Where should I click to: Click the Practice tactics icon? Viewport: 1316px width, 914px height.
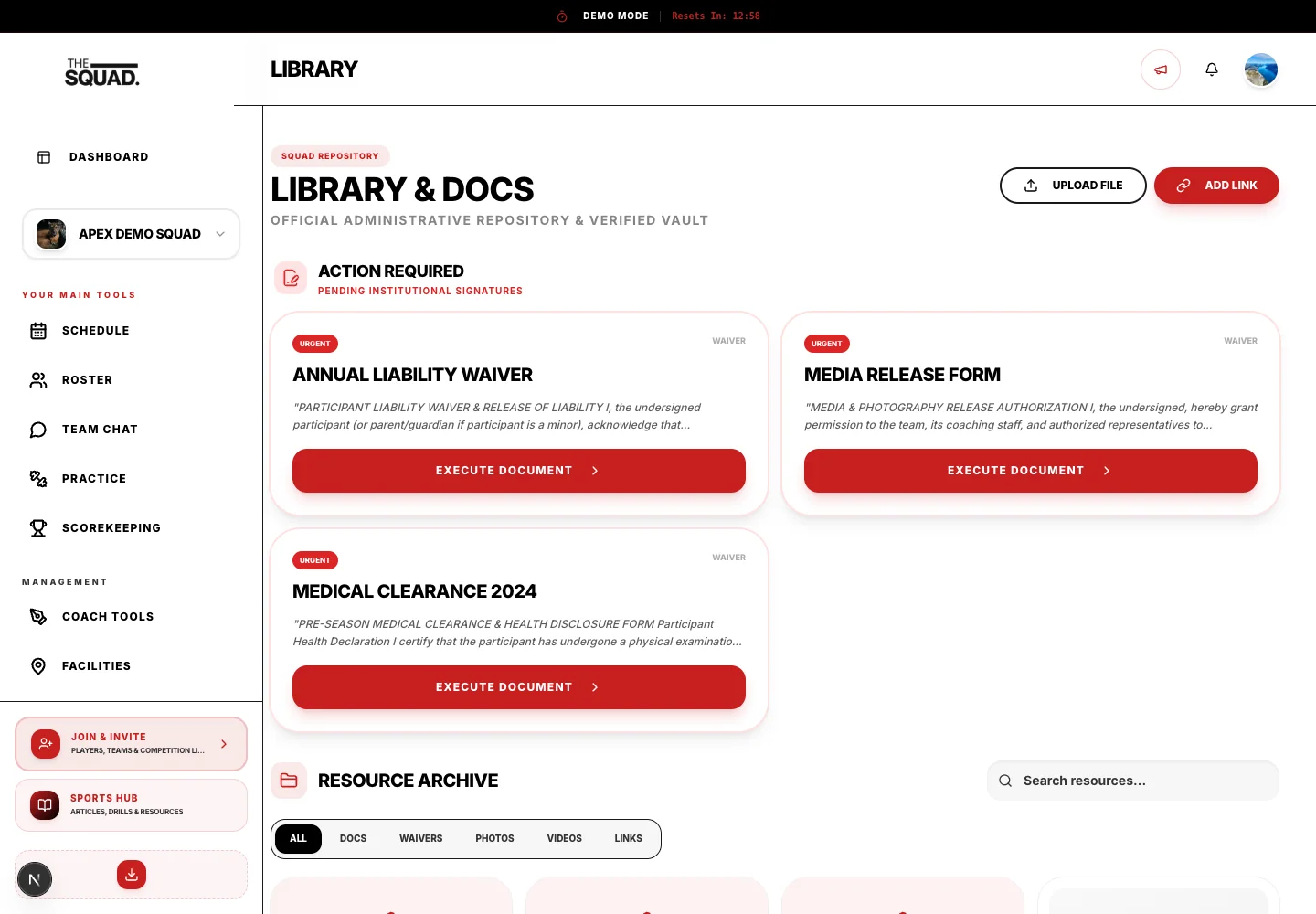tap(38, 479)
